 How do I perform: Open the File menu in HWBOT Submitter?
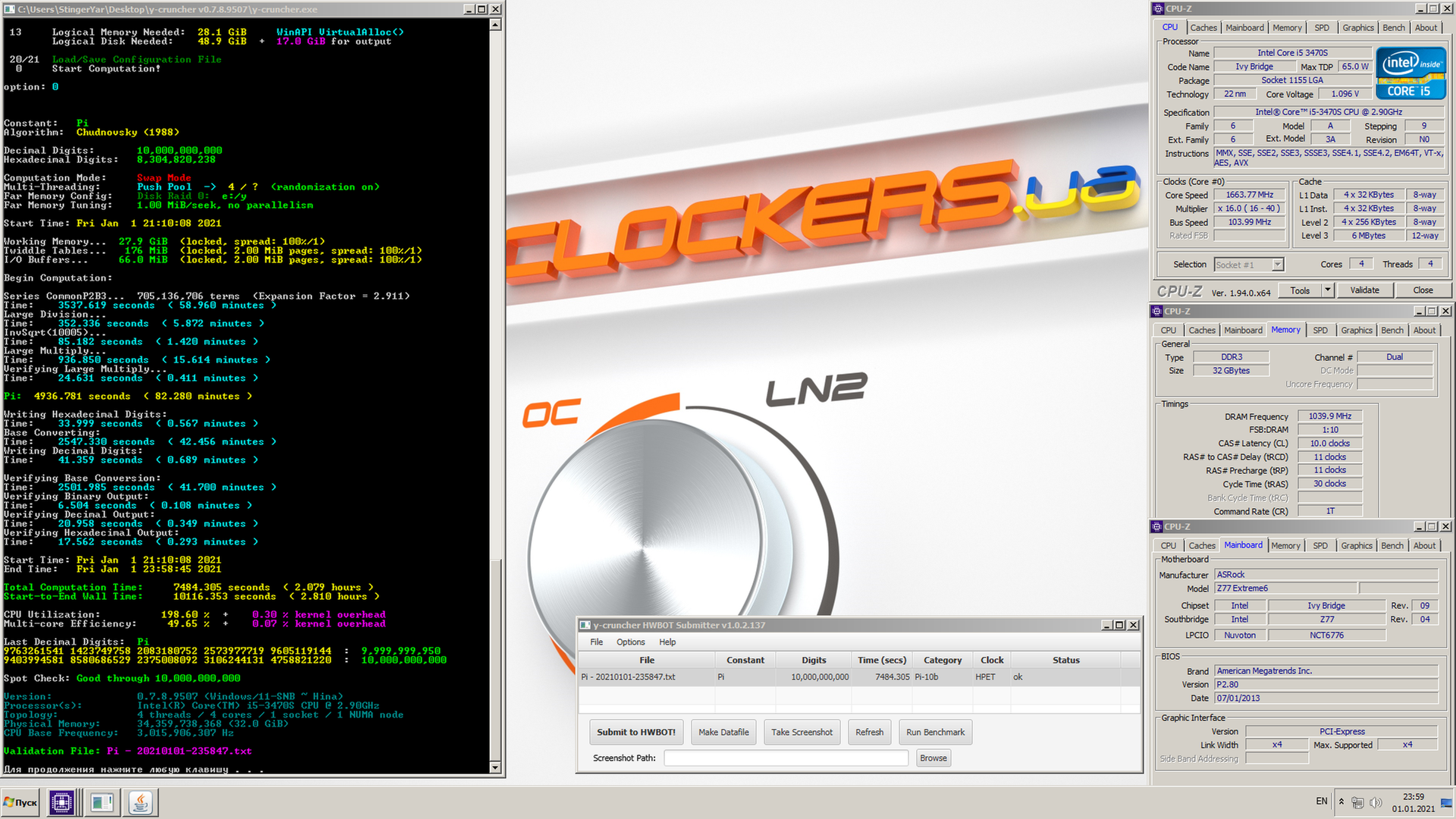597,642
